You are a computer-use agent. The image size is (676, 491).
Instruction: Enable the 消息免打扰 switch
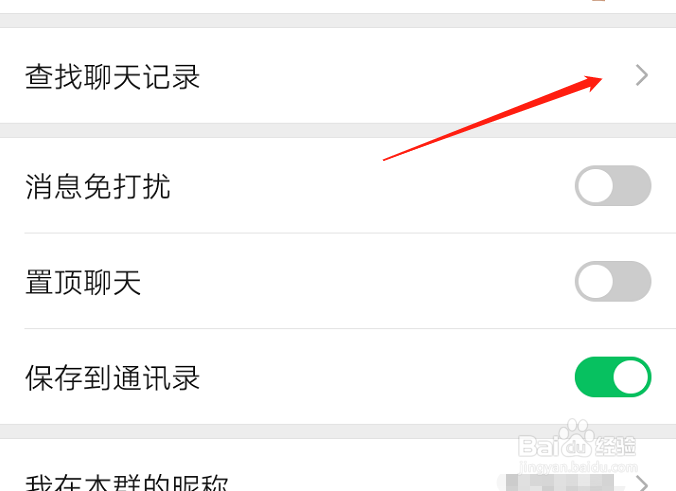tap(613, 186)
